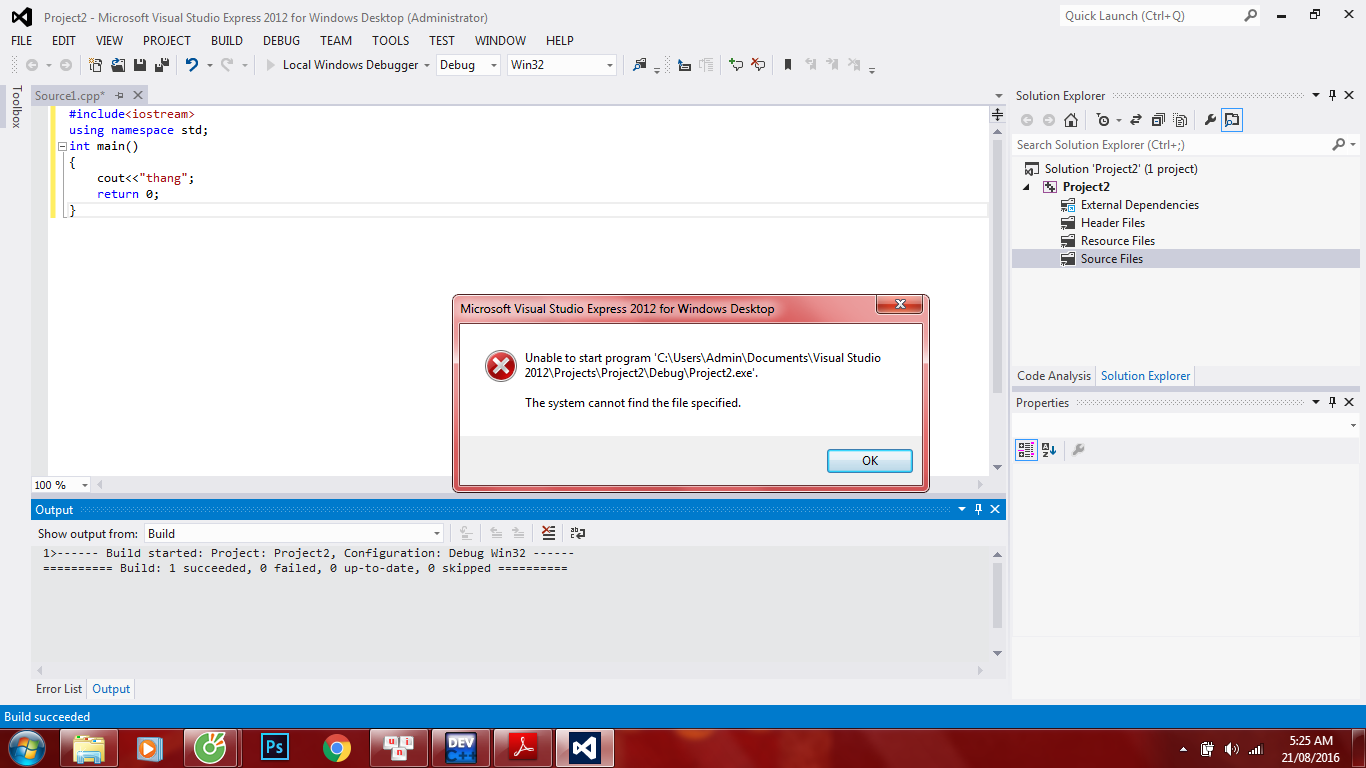Click the Local Windows Debugger label
This screenshot has height=768, width=1366.
click(350, 65)
